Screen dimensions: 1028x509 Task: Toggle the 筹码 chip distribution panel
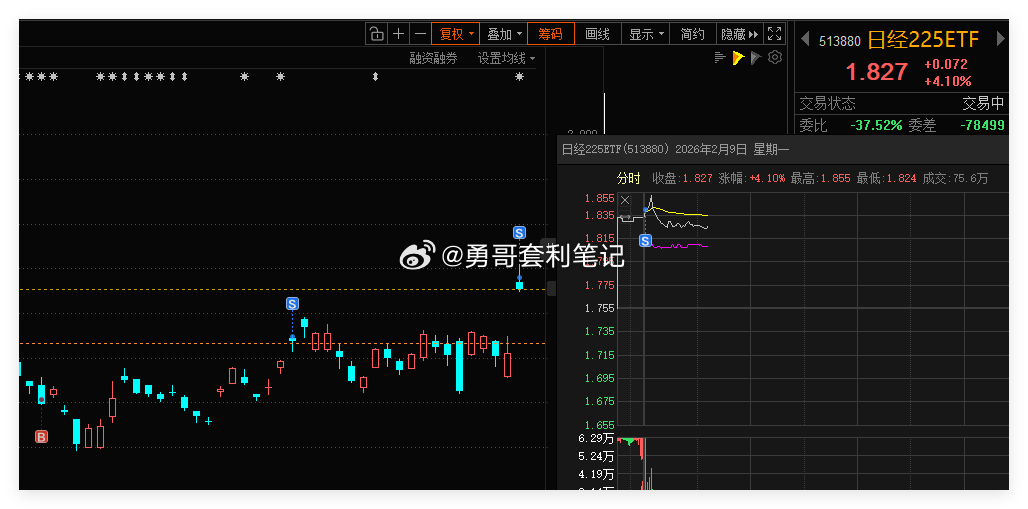coord(551,34)
